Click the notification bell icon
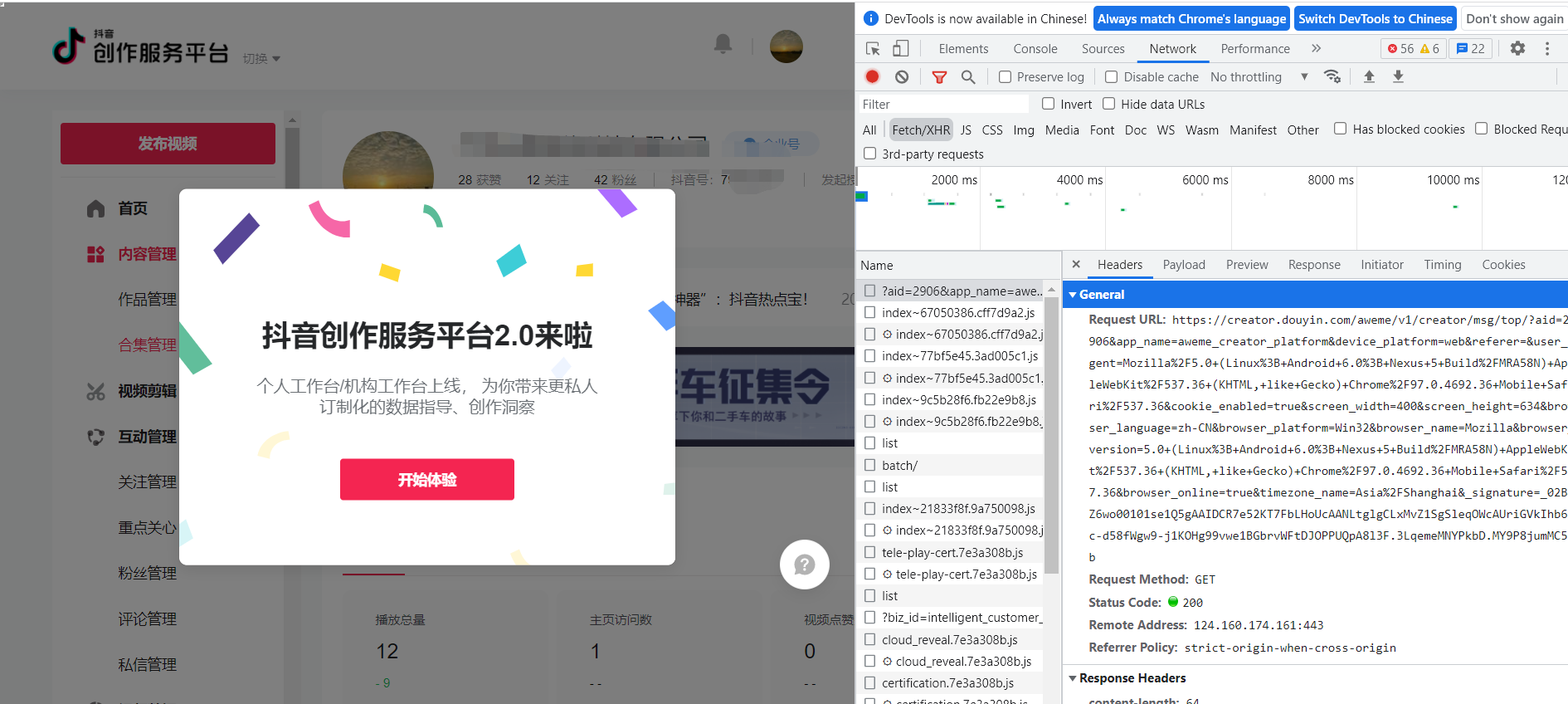The image size is (1568, 704). pos(723,45)
